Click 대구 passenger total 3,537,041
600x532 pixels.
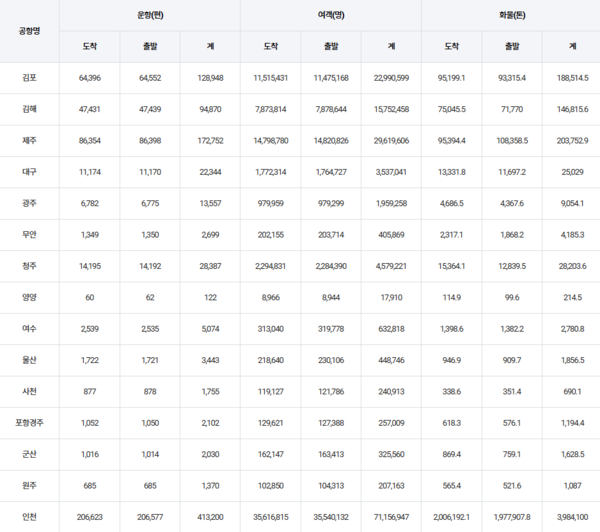[x=391, y=172]
